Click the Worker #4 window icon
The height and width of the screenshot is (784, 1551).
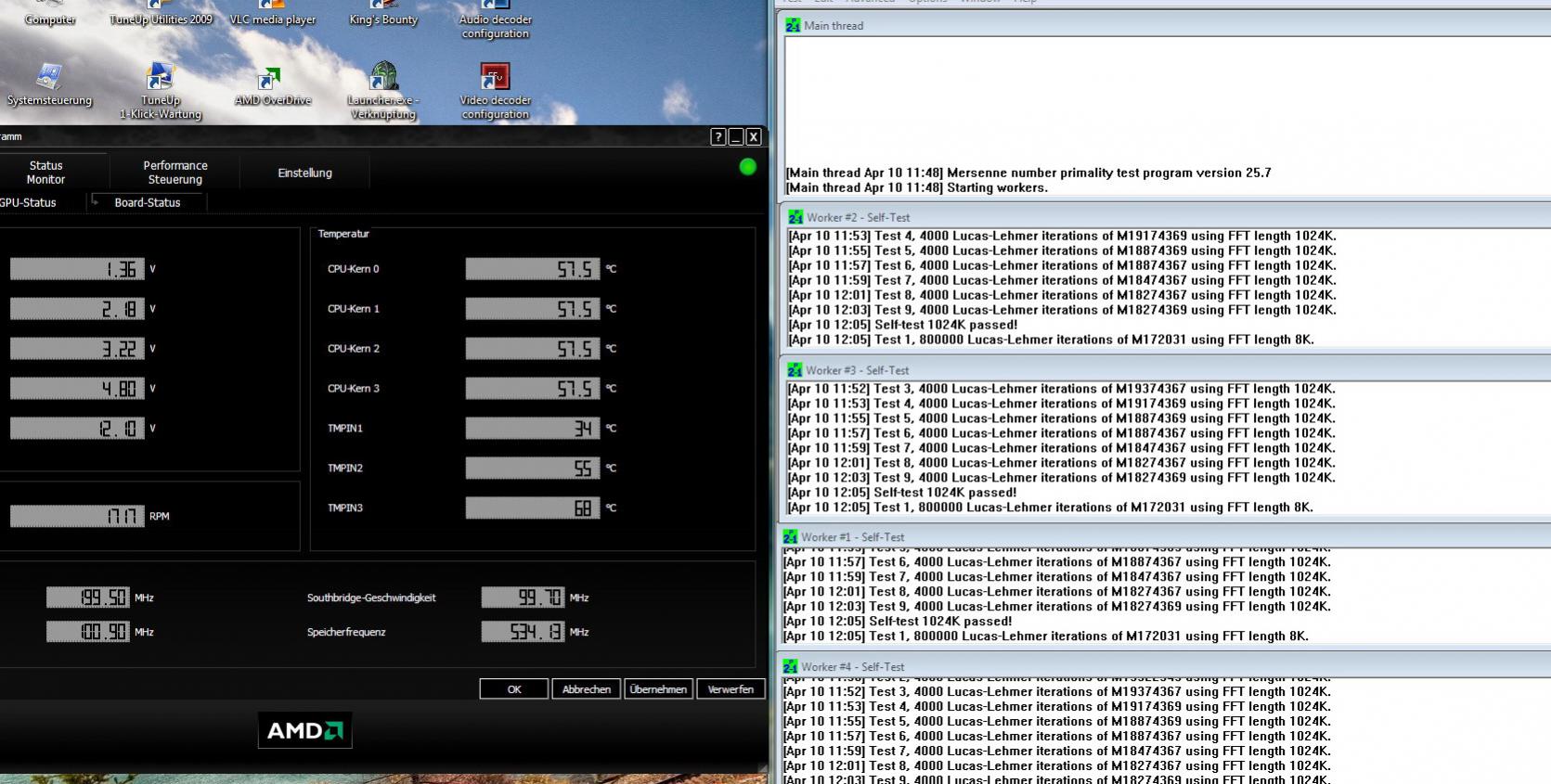[790, 667]
